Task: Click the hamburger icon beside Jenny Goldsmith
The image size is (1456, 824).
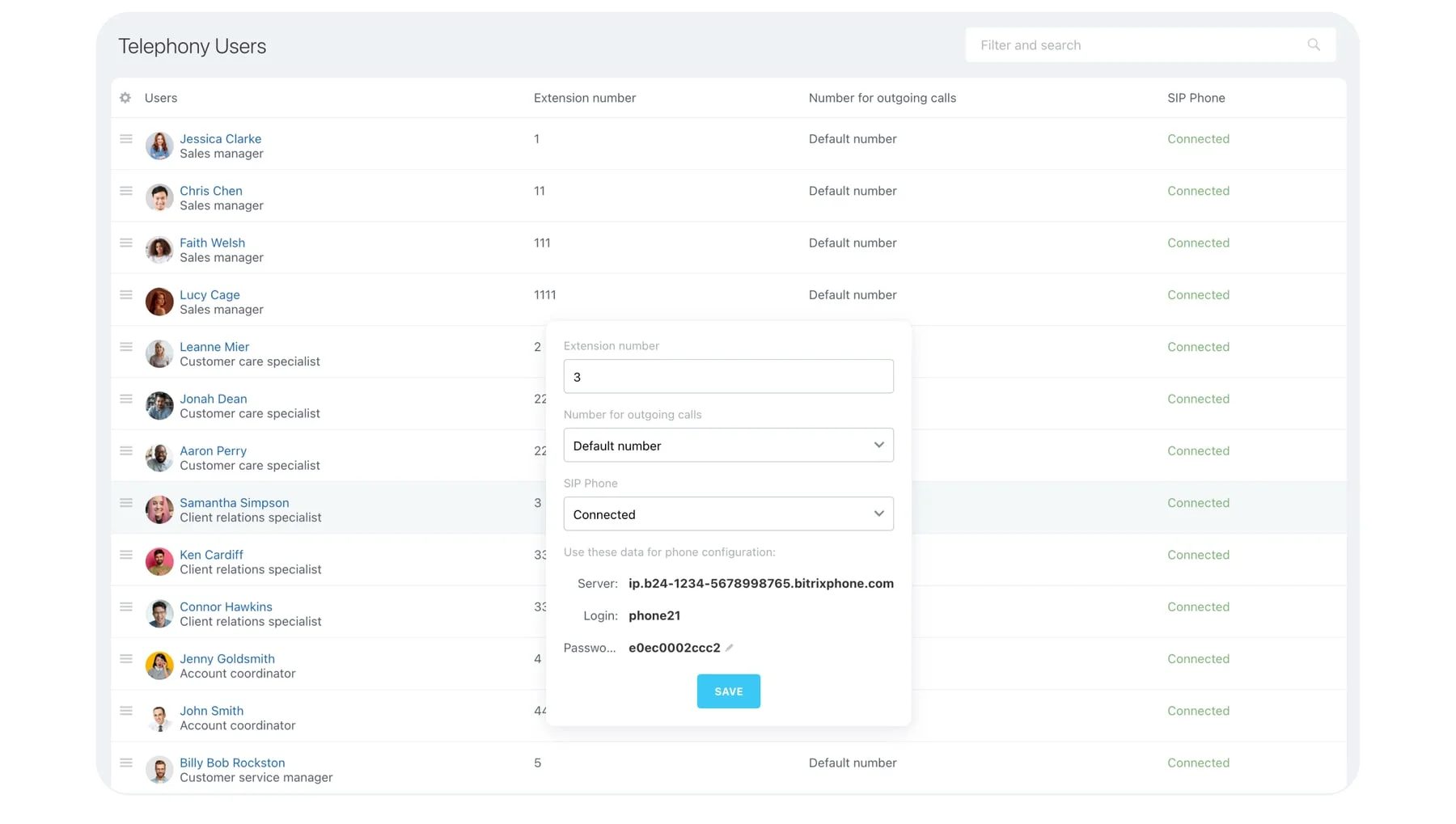Action: (126, 659)
